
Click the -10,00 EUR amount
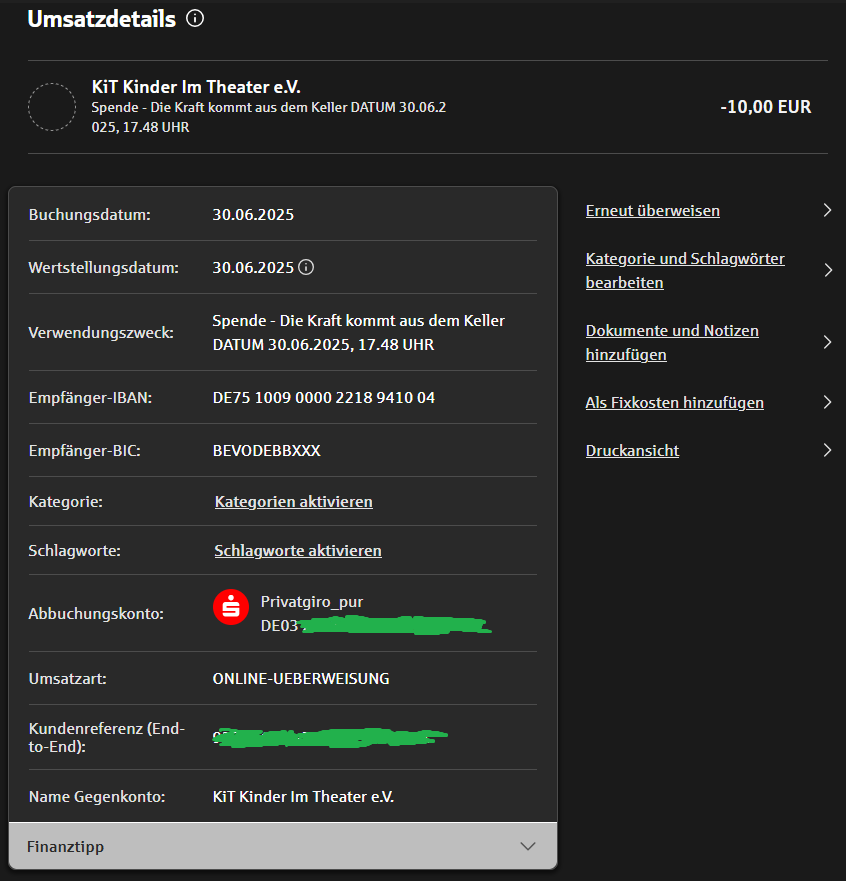(765, 107)
